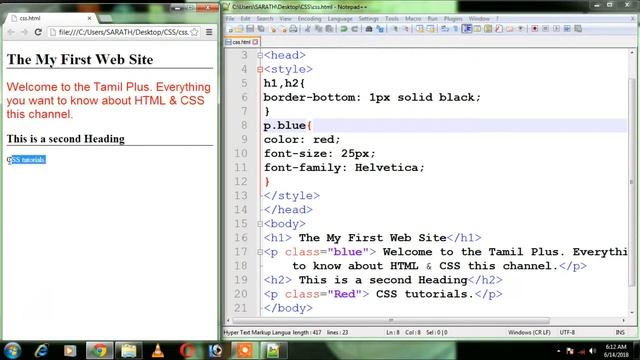The height and width of the screenshot is (360, 640).
Task: Click the Run Macro Multiple Times icon
Action: 567,29
